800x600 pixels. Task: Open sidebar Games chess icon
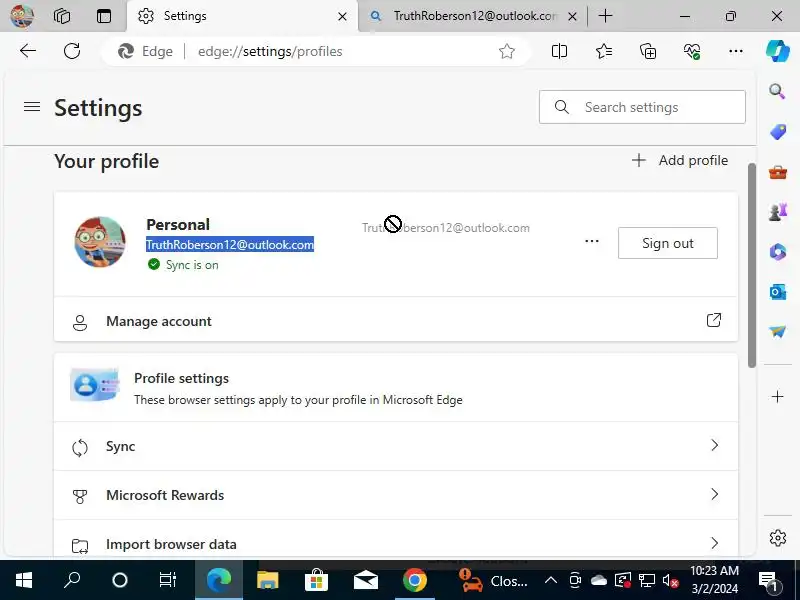(778, 212)
